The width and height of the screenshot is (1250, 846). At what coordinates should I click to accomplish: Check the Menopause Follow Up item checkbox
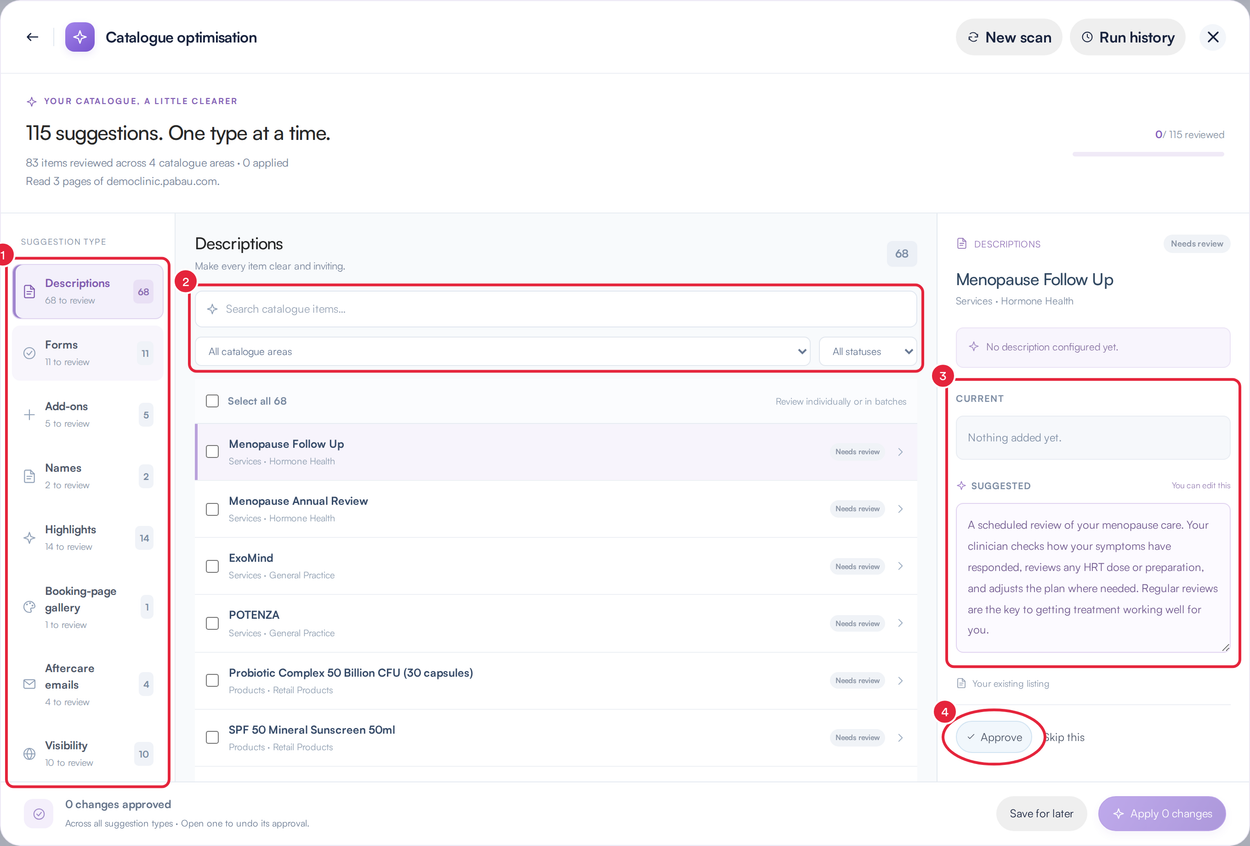tap(212, 452)
